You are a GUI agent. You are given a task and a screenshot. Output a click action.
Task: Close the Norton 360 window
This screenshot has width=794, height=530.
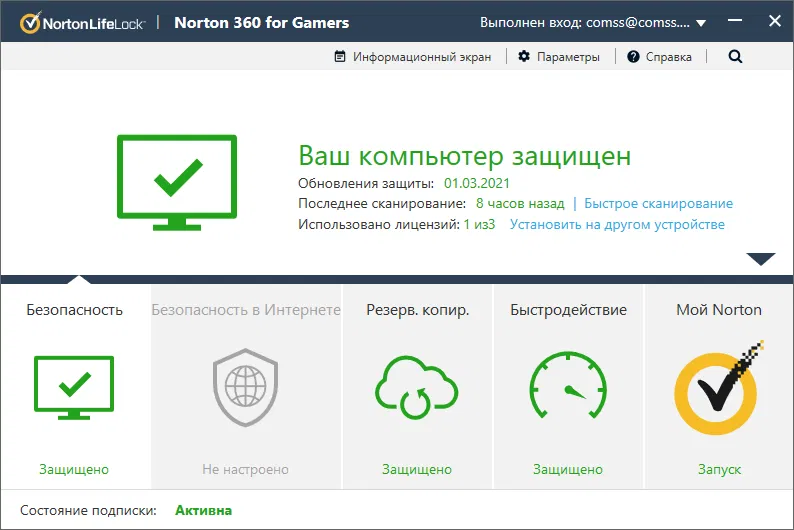pos(775,21)
